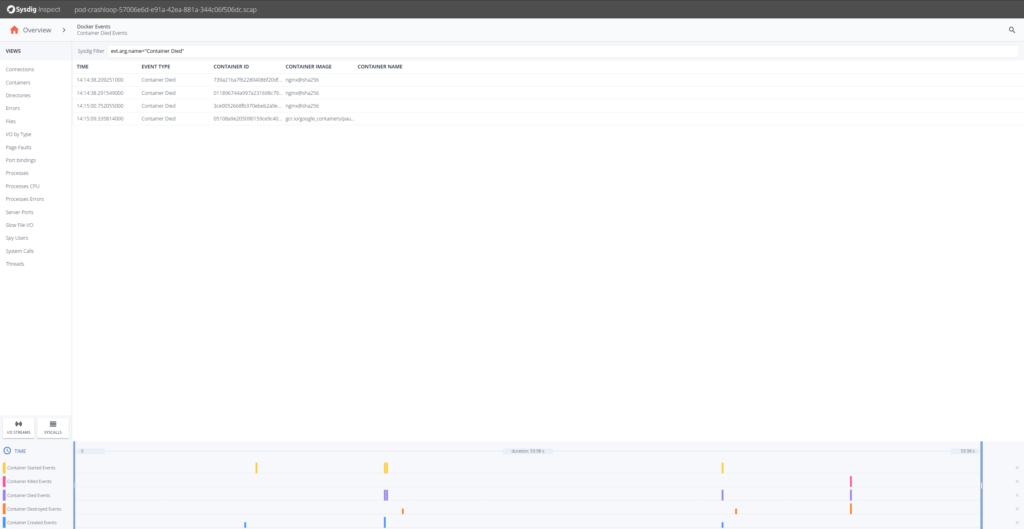1024x529 pixels.
Task: Click the duration 59.98 s label
Action: [x=527, y=451]
